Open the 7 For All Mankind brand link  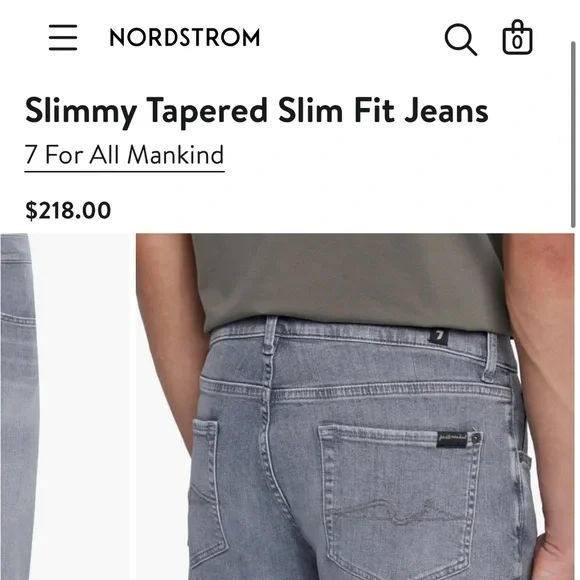pyautogui.click(x=124, y=155)
